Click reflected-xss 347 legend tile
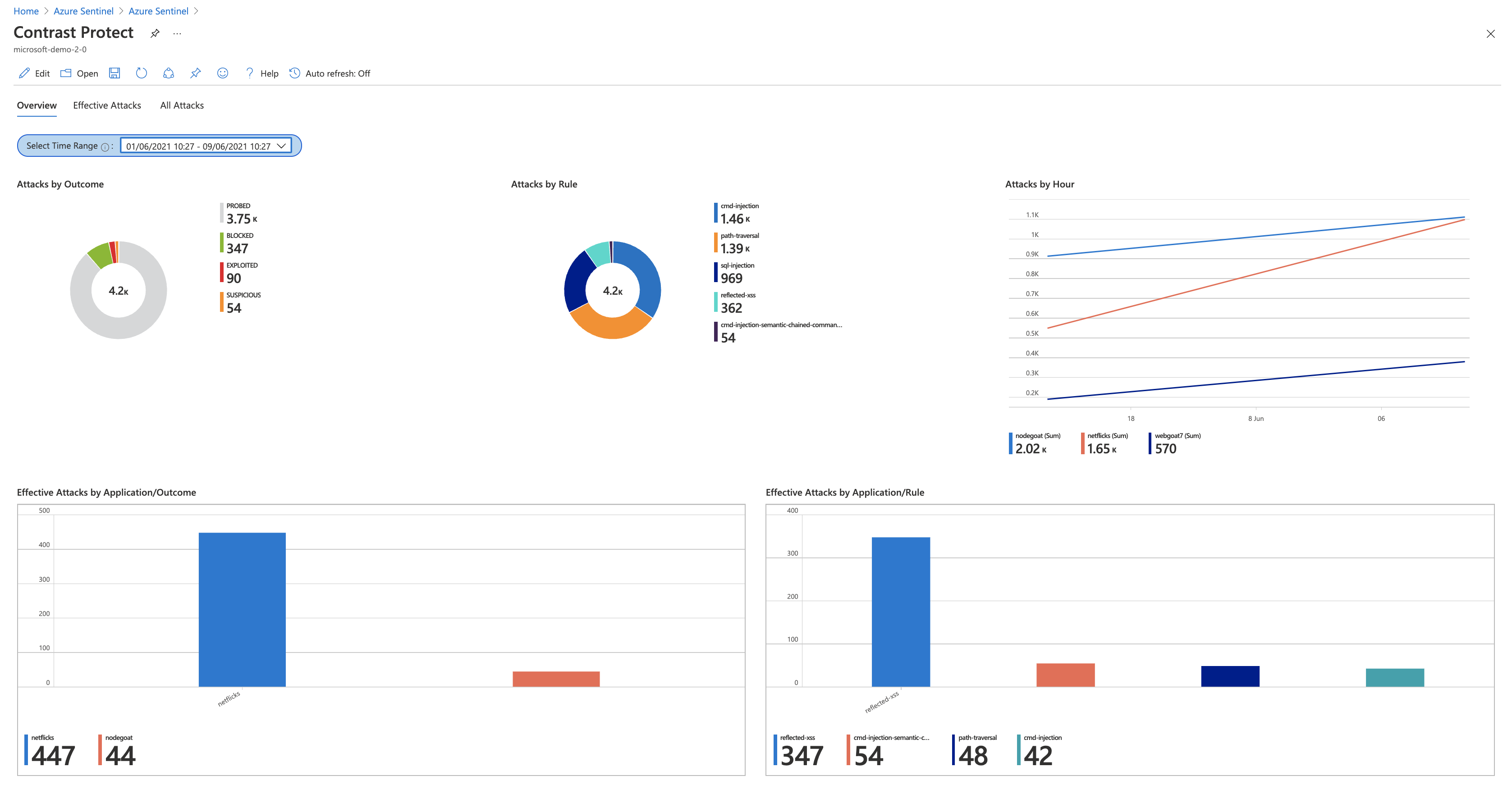The image size is (1512, 794). [x=799, y=751]
